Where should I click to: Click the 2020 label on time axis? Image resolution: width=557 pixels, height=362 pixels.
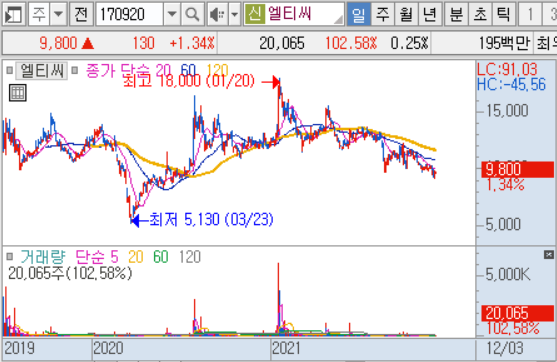pos(108,348)
